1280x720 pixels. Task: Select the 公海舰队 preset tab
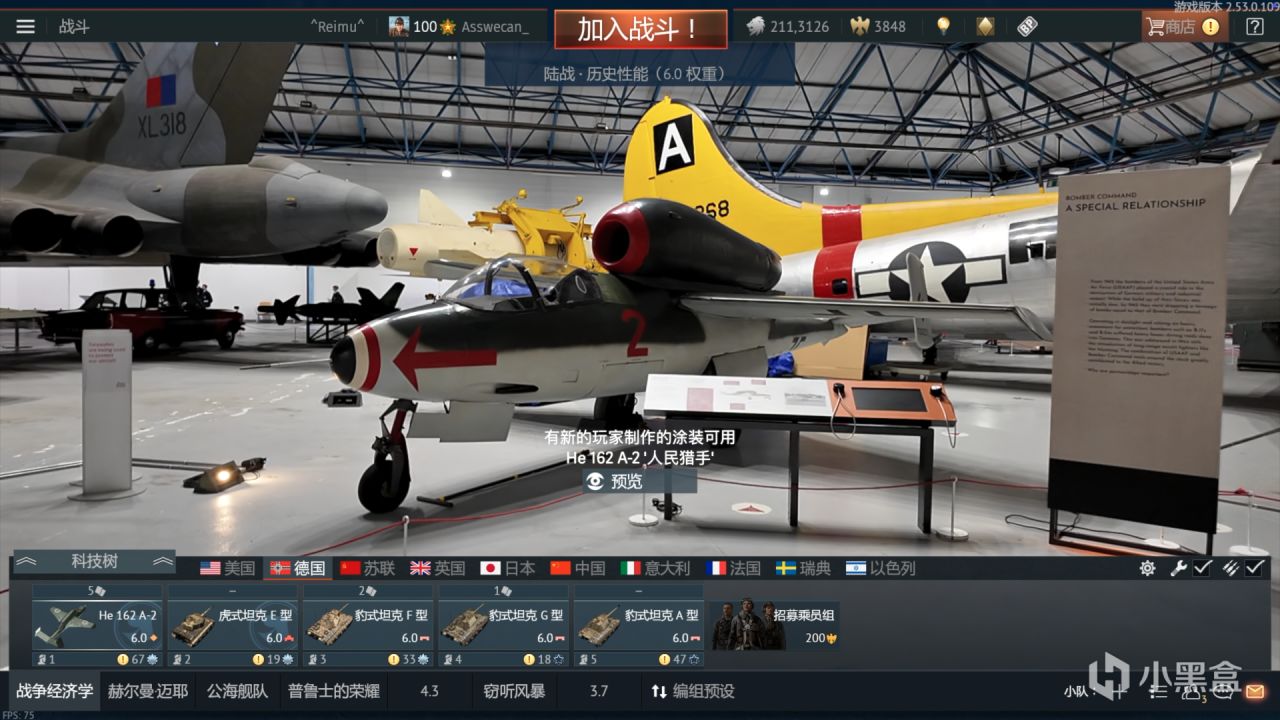237,691
